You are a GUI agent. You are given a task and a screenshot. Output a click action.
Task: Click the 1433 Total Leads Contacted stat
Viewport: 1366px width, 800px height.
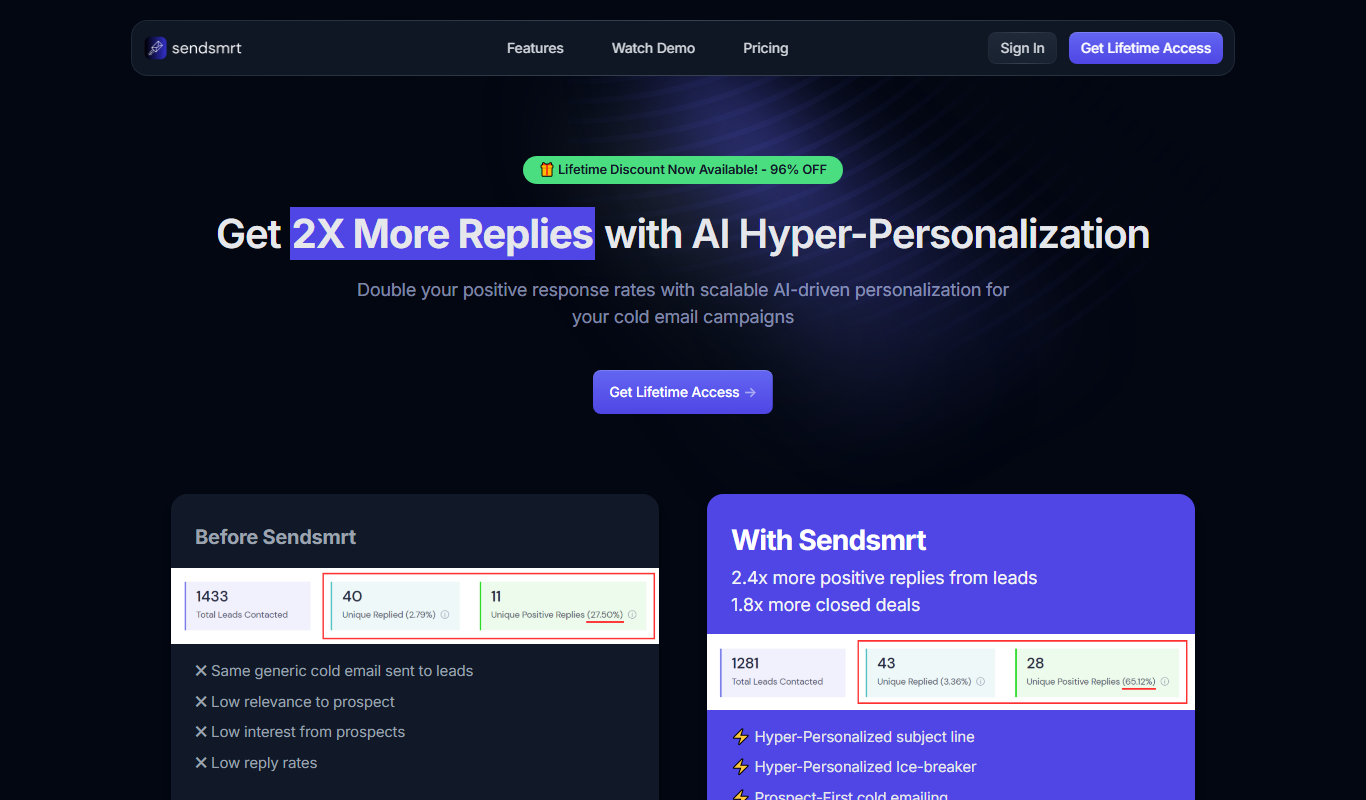[248, 605]
